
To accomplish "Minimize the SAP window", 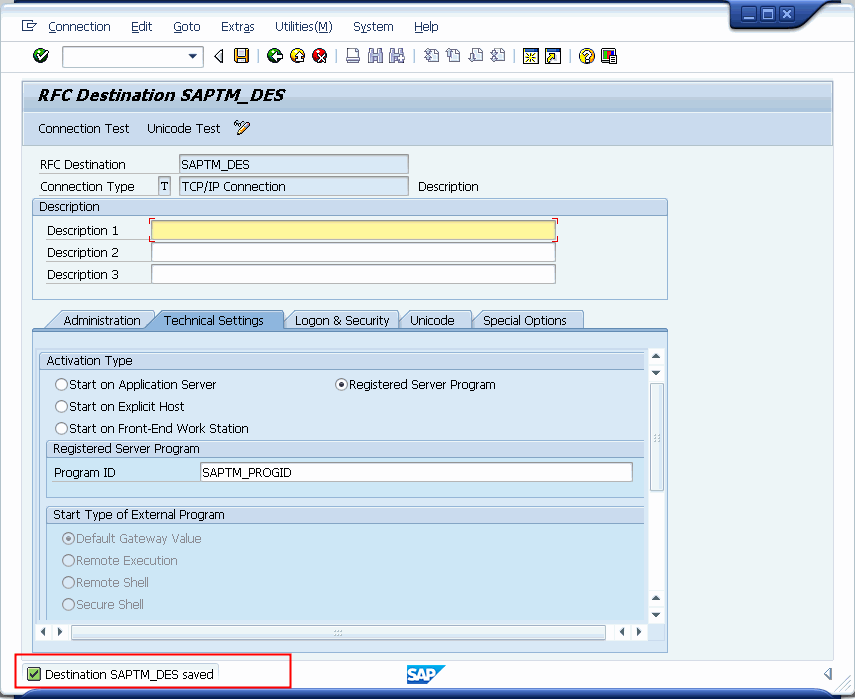I will point(749,14).
